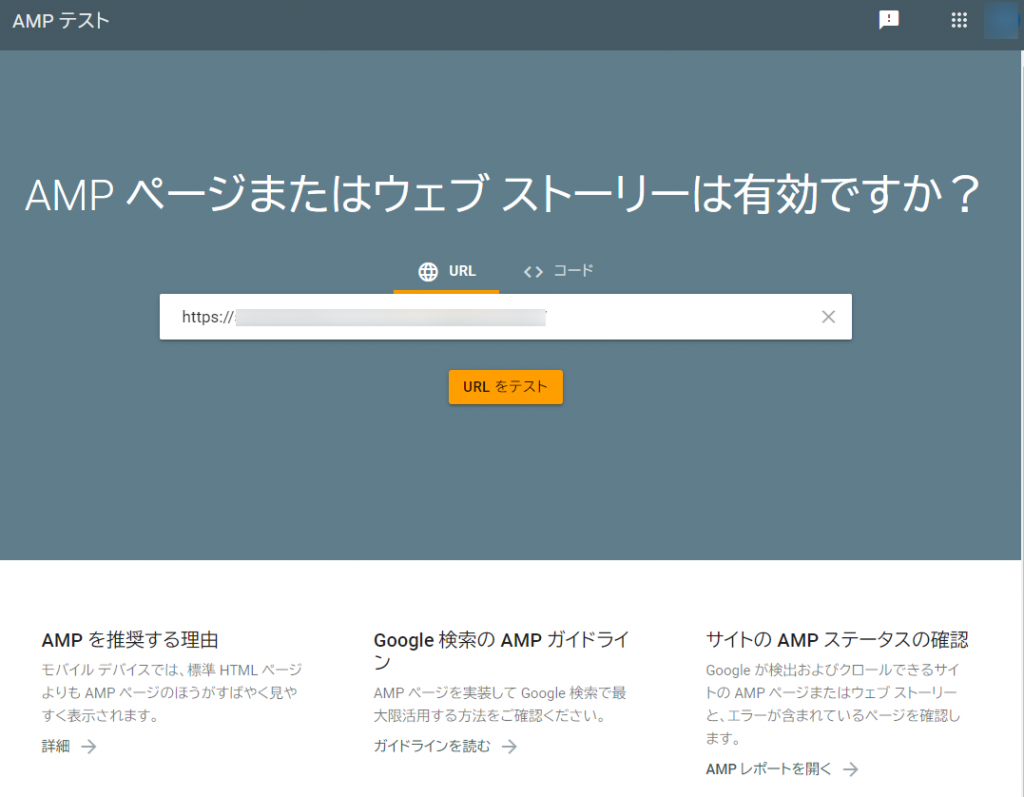This screenshot has height=797, width=1024.
Task: Click the globe icon on URL tab
Action: 428,272
